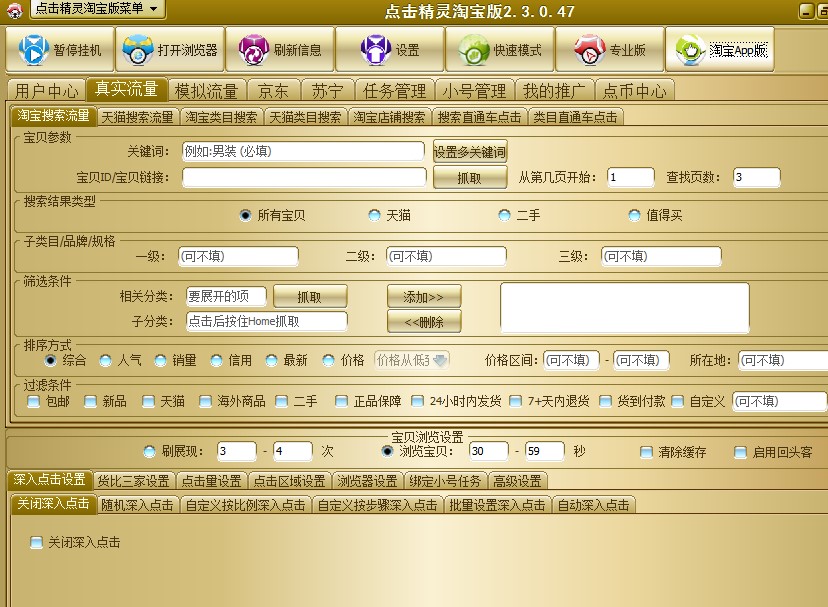Select 淘宝类目搜索 sub-tab
Screen dimensions: 828x607
coord(221,117)
